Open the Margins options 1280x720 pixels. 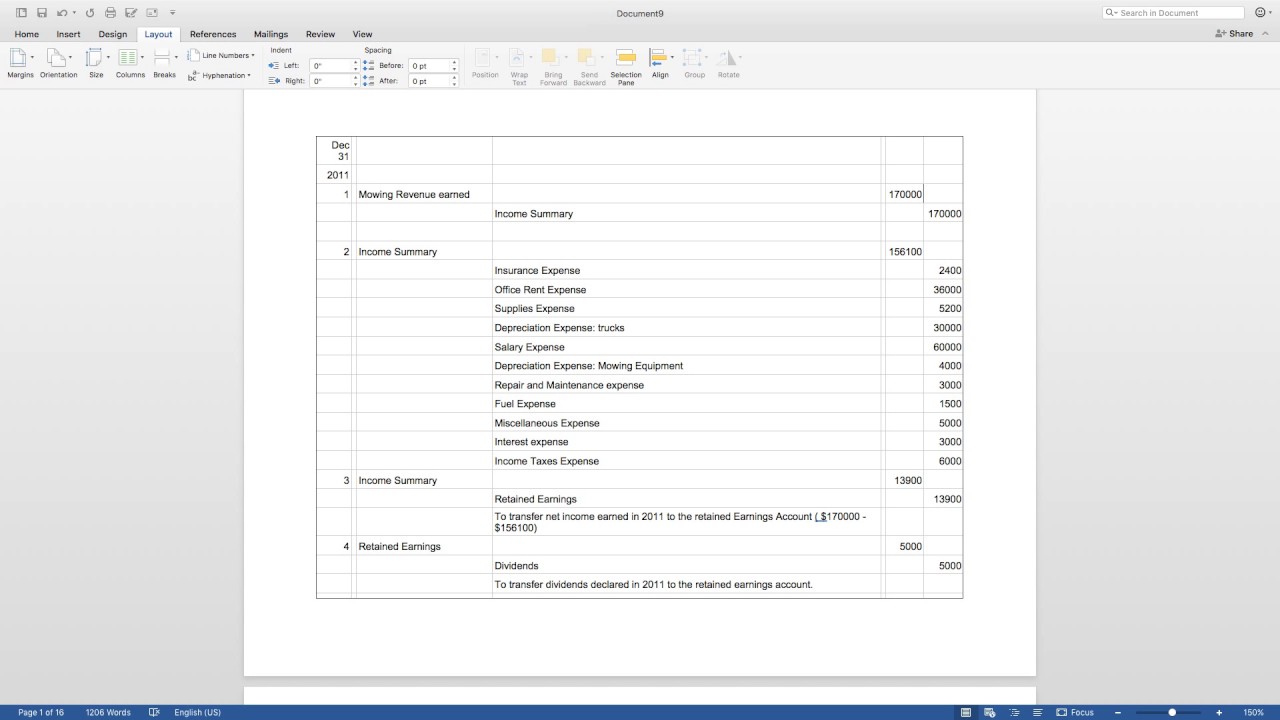coord(20,63)
